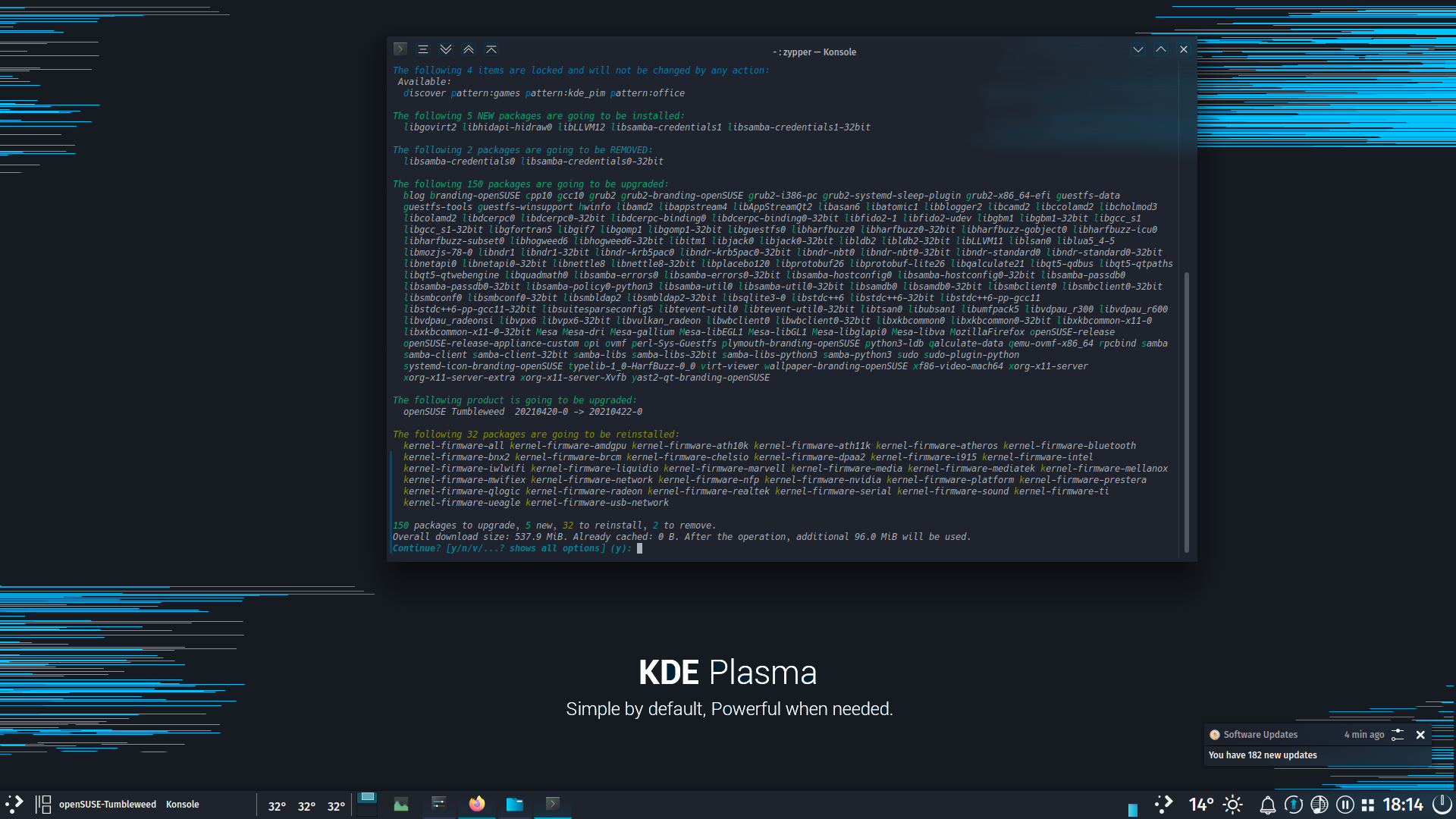Focus the Konsole task in the taskbar

tap(553, 805)
